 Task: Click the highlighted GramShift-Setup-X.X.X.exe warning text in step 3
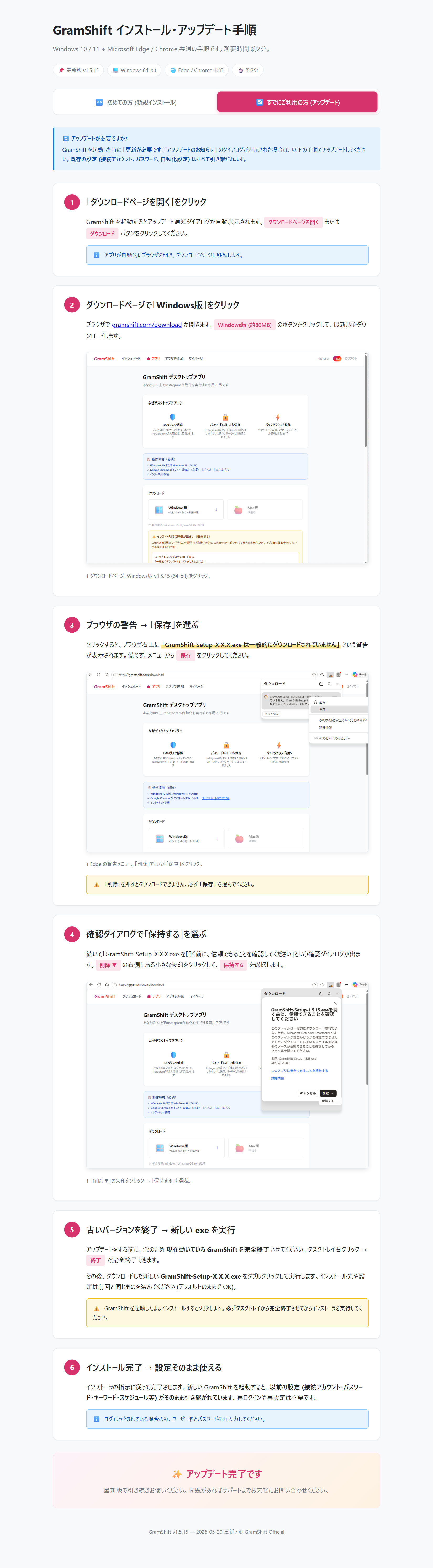pos(250,645)
